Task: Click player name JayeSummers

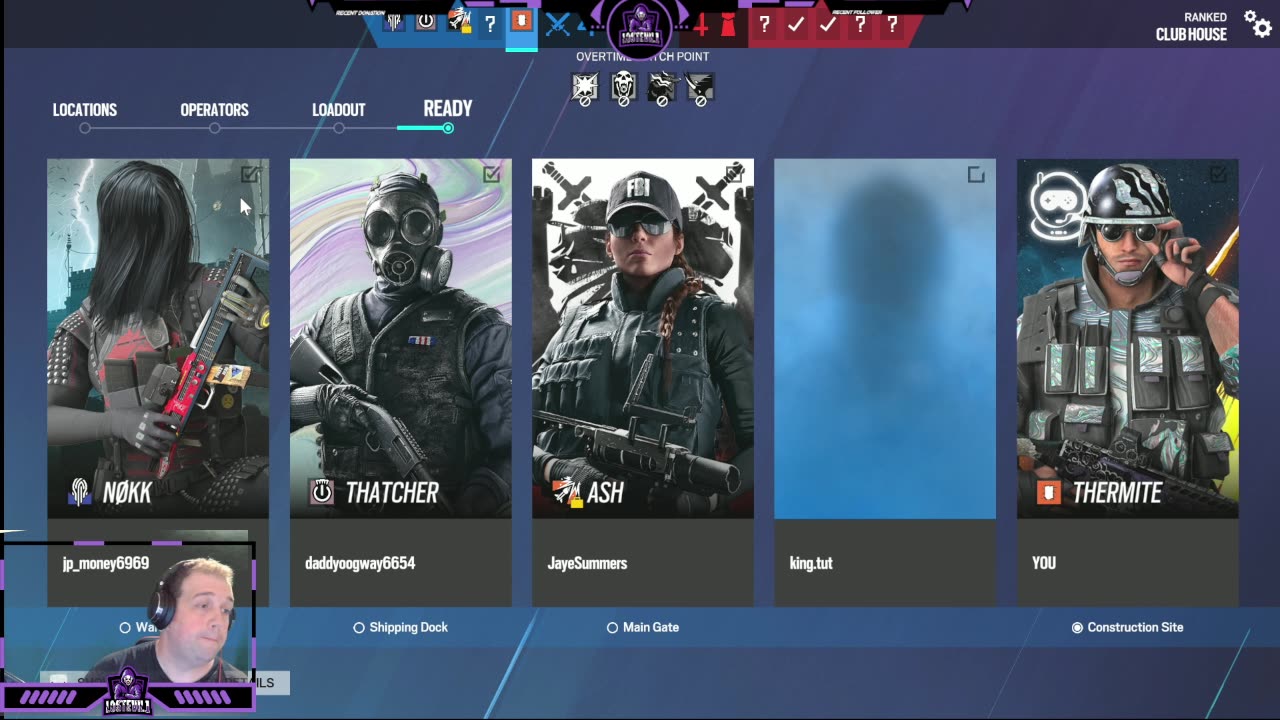Action: pos(587,563)
